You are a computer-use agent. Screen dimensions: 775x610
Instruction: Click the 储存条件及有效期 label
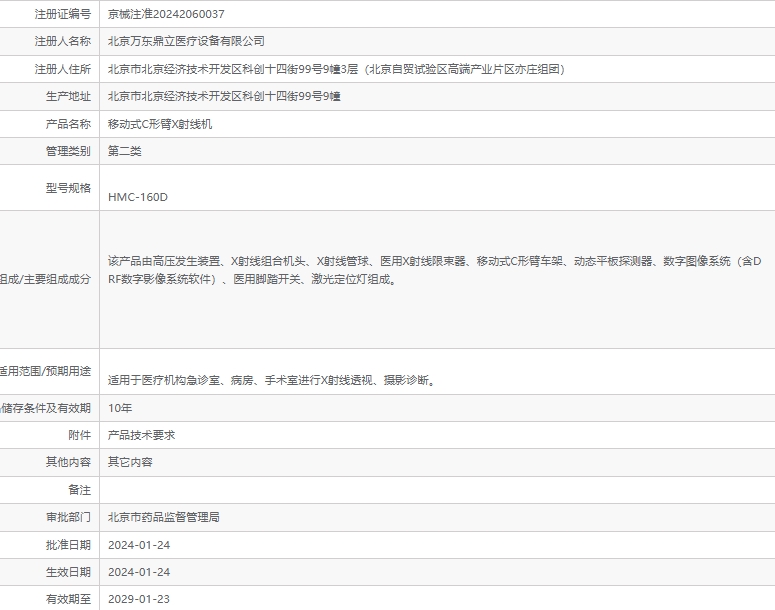point(46,408)
